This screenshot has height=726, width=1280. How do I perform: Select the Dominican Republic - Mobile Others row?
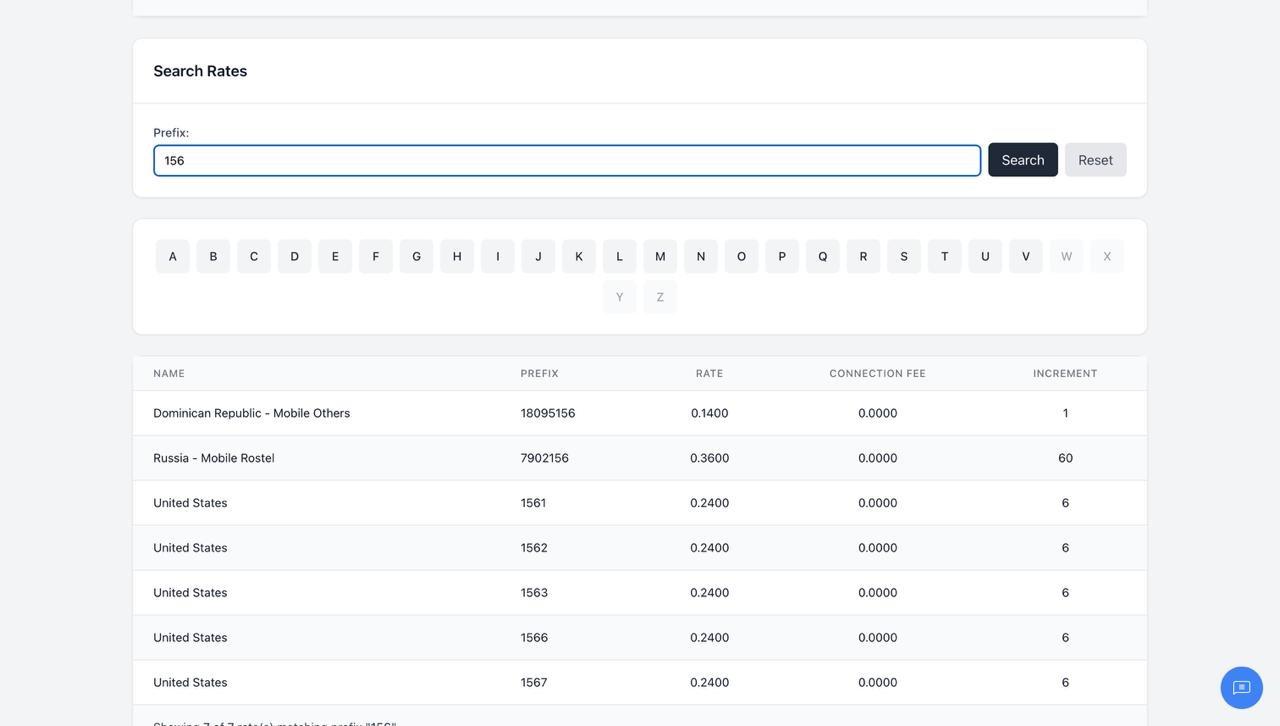640,413
